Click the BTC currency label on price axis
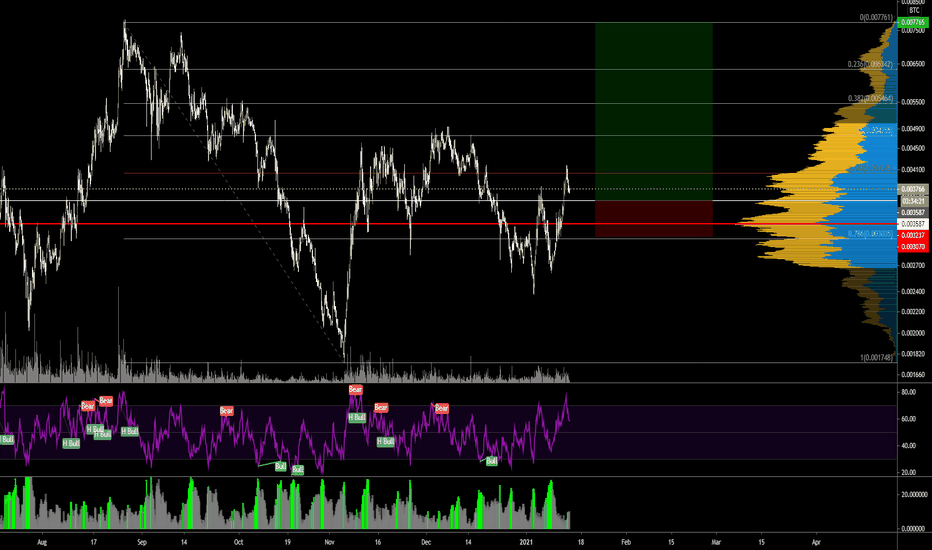This screenshot has height=550, width=932. click(914, 10)
